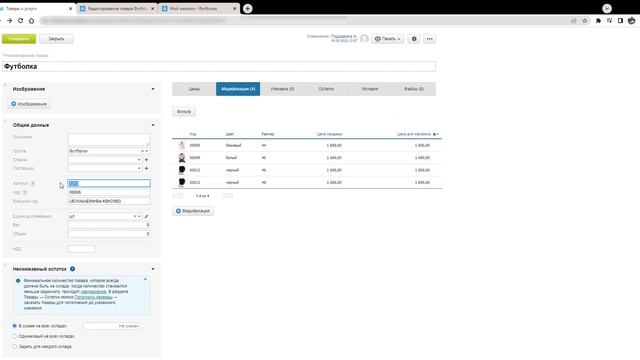The width and height of the screenshot is (640, 360).
Task: Click the Закрыть close-form button
Action: coord(56,39)
